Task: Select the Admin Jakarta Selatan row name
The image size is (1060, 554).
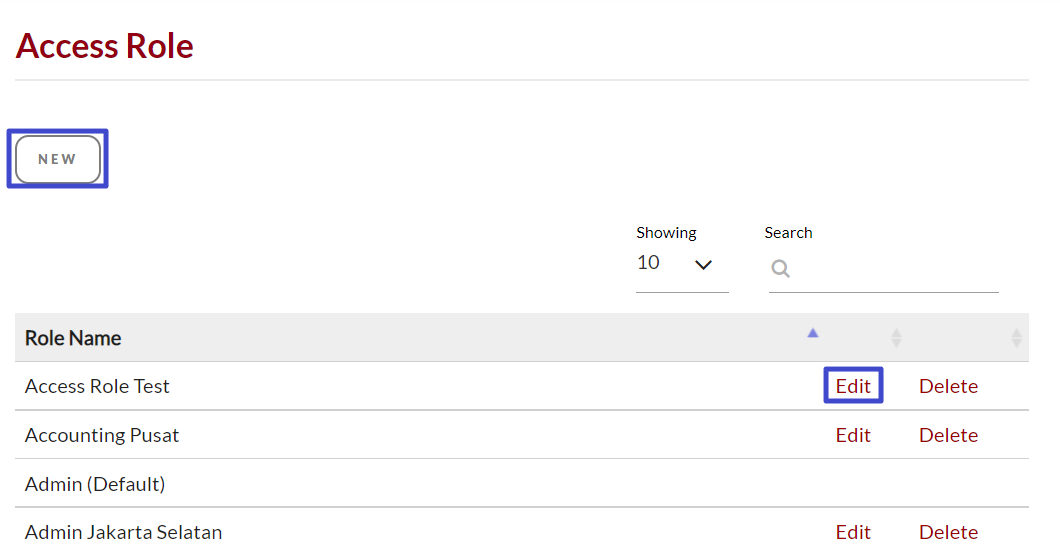Action: click(123, 532)
